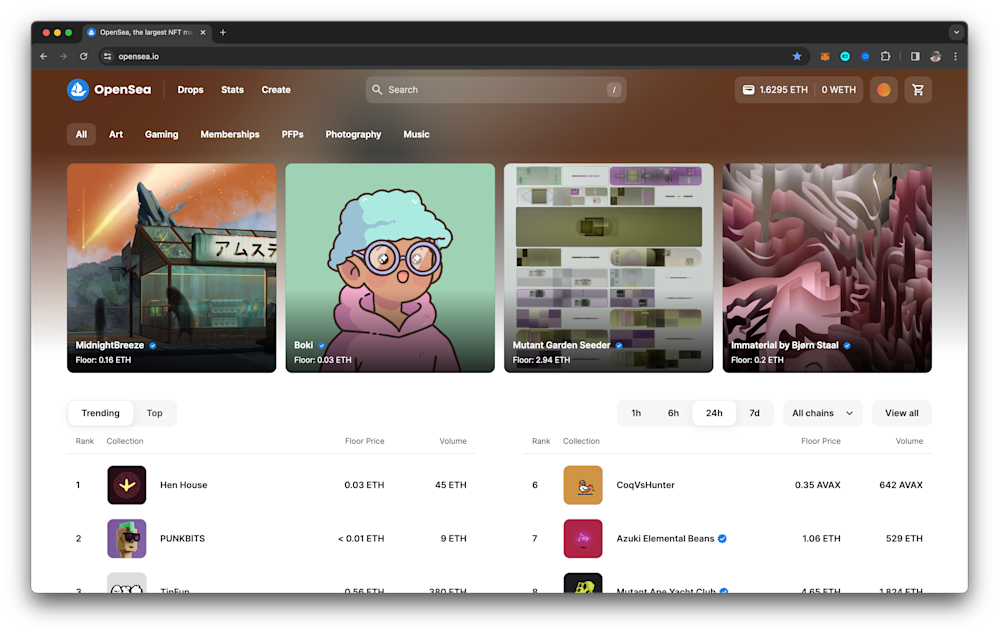Open a new browser tab
The width and height of the screenshot is (999, 634).
223,32
